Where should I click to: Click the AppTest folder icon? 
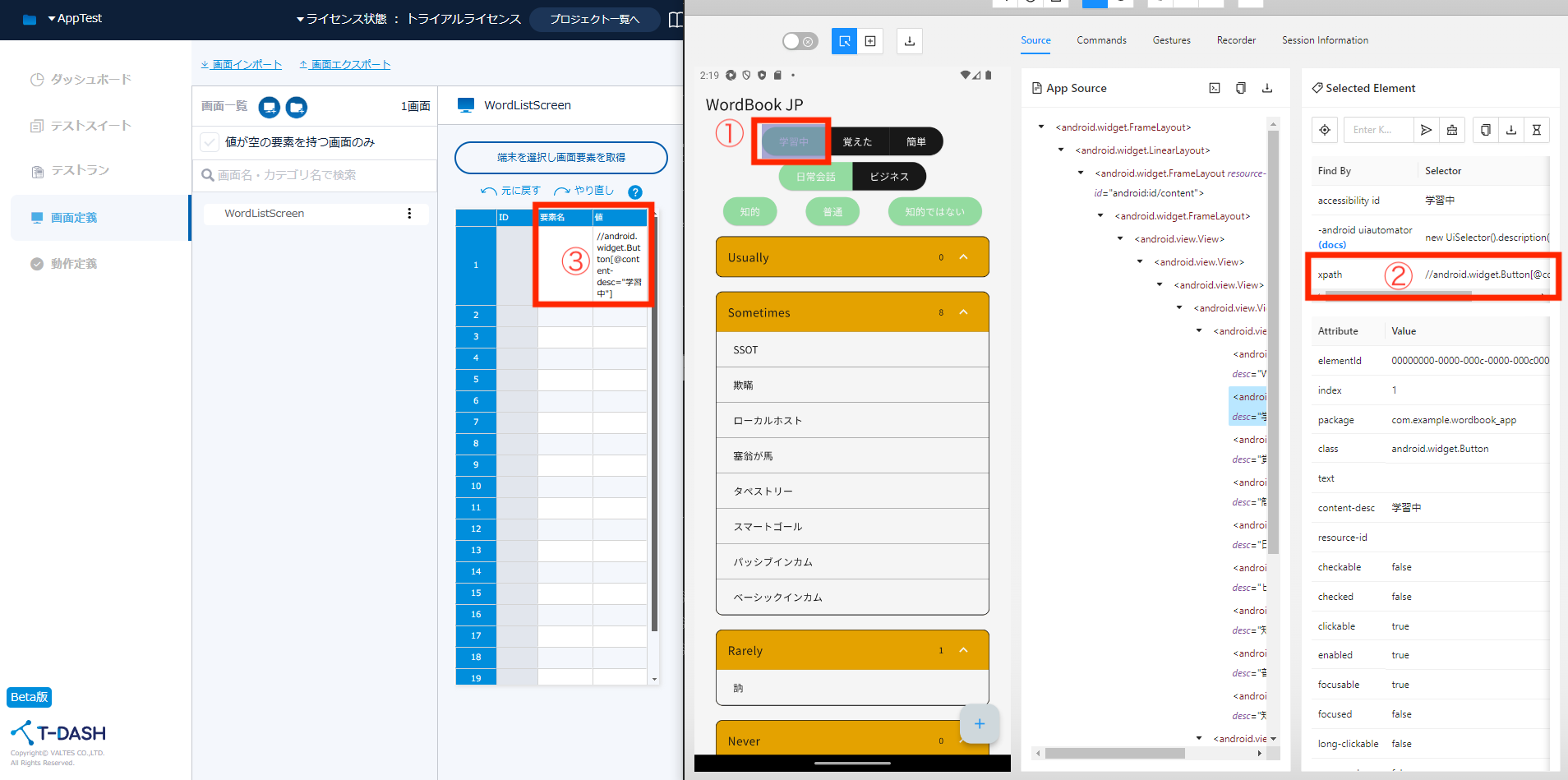click(x=30, y=19)
